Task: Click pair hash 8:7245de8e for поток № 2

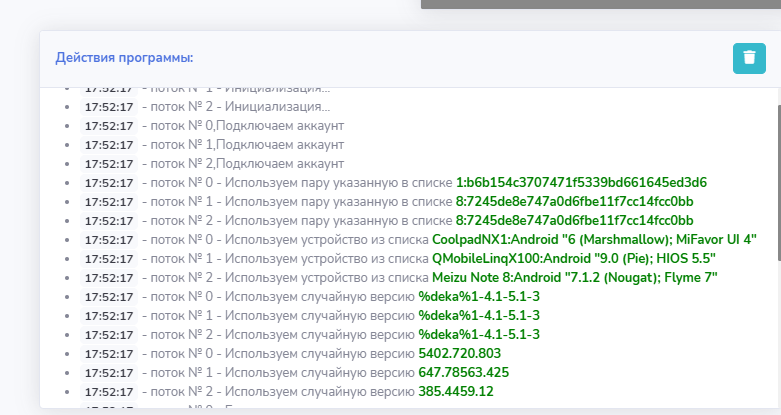Action: (574, 220)
